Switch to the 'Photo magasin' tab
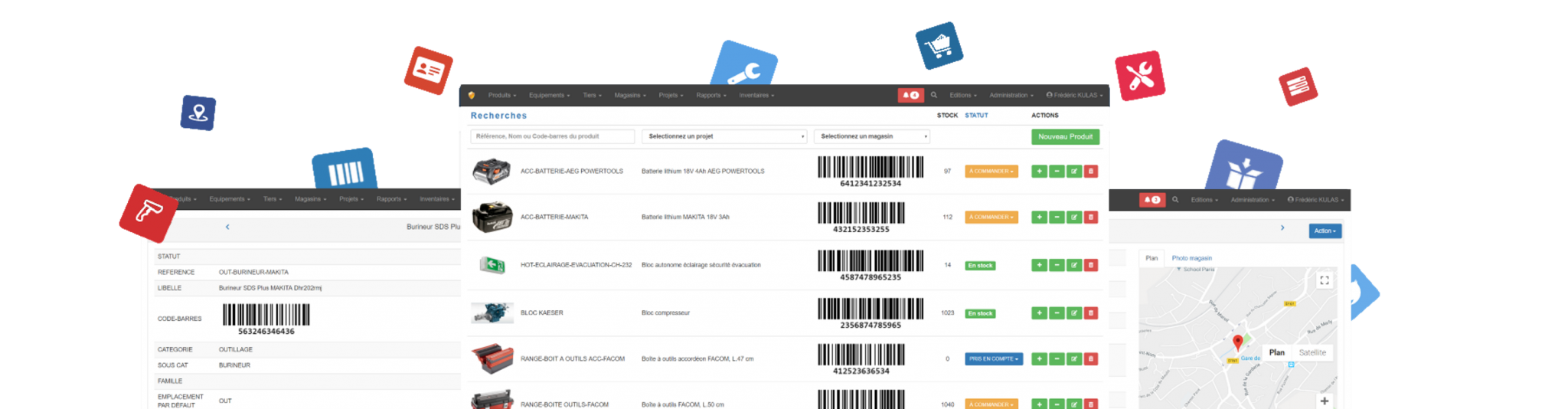The width and height of the screenshot is (1568, 409). pyautogui.click(x=1192, y=258)
